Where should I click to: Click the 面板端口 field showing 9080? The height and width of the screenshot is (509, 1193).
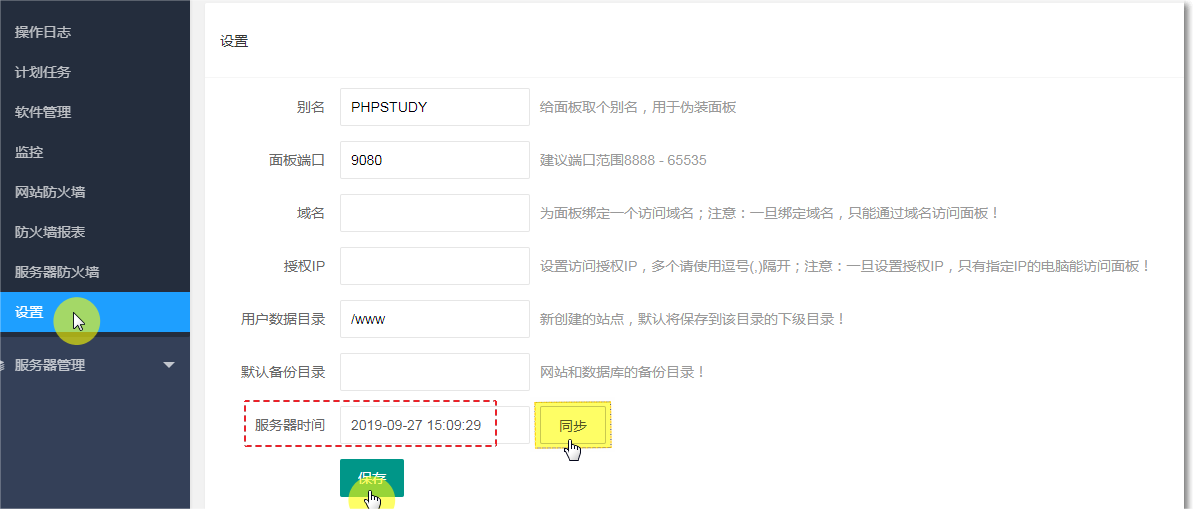tap(434, 161)
